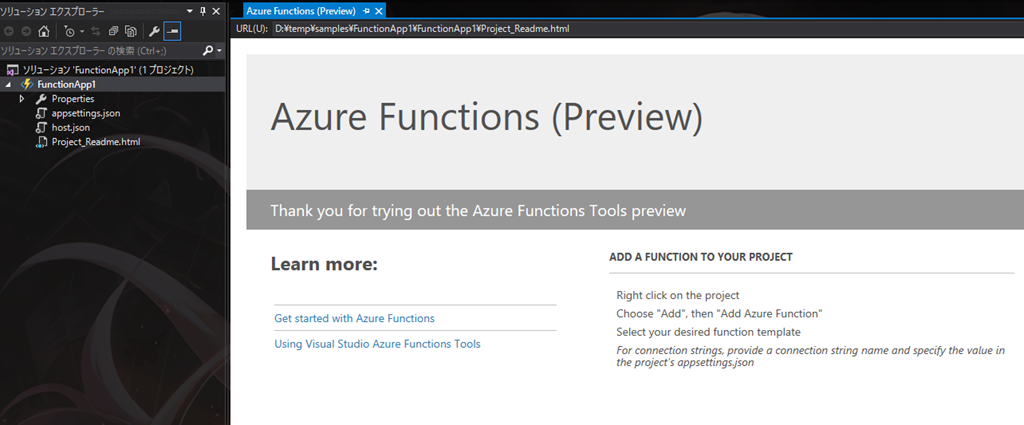The height and width of the screenshot is (425, 1024).
Task: Click the search magnifier icon in Solution Explorer
Action: (207, 50)
